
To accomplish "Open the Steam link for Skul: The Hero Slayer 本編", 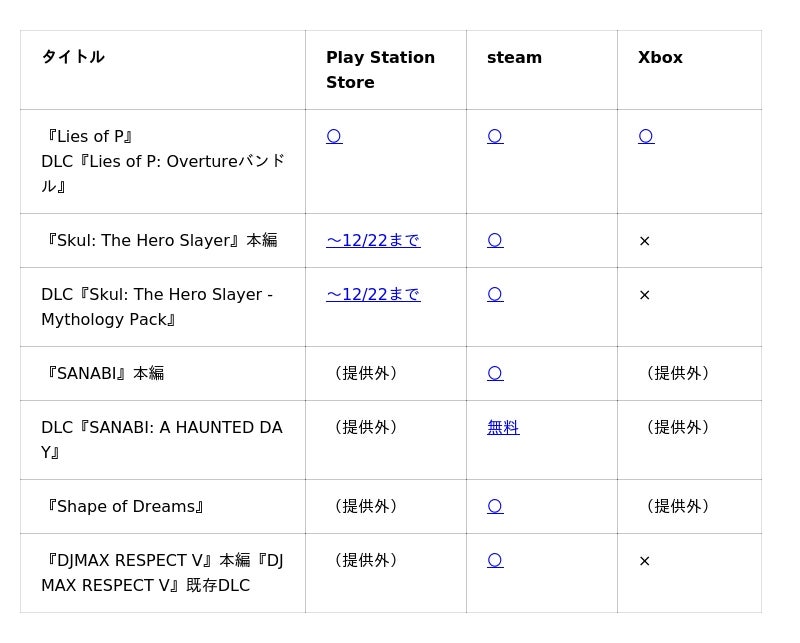I will point(495,240).
